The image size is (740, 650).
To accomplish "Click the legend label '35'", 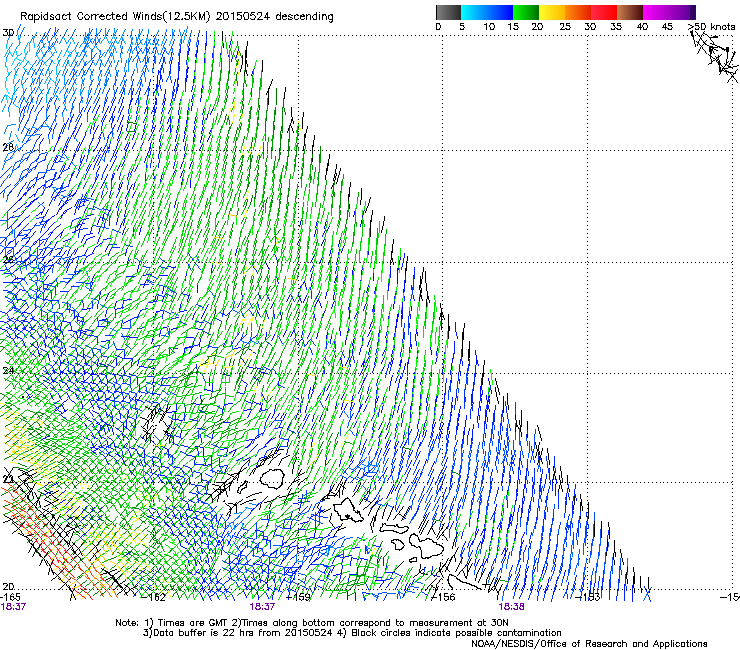I will point(616,27).
